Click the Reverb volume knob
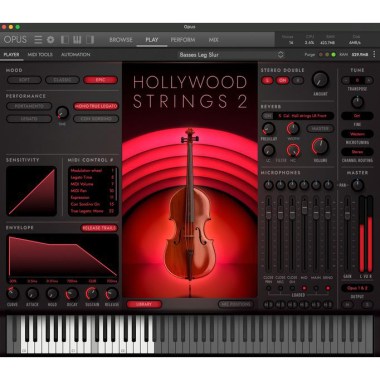 coord(320,146)
